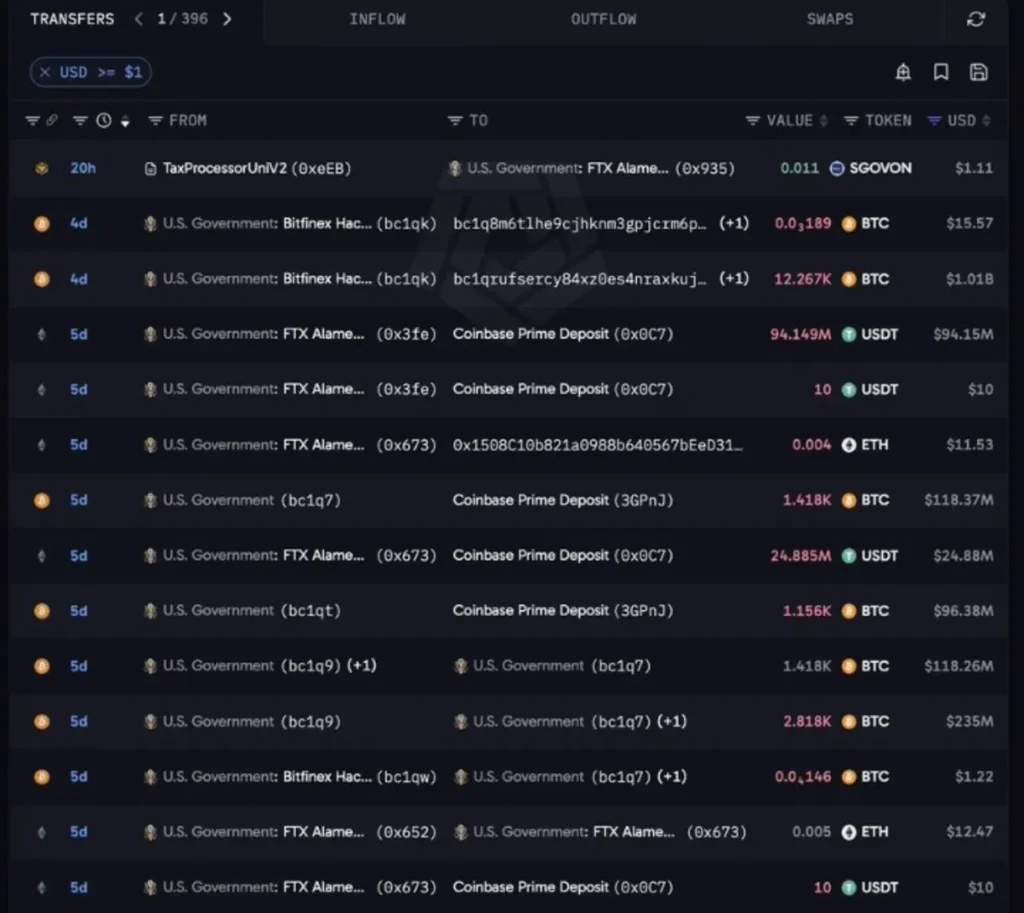This screenshot has width=1024, height=913.
Task: Open the FROM column filter
Action: click(x=155, y=120)
